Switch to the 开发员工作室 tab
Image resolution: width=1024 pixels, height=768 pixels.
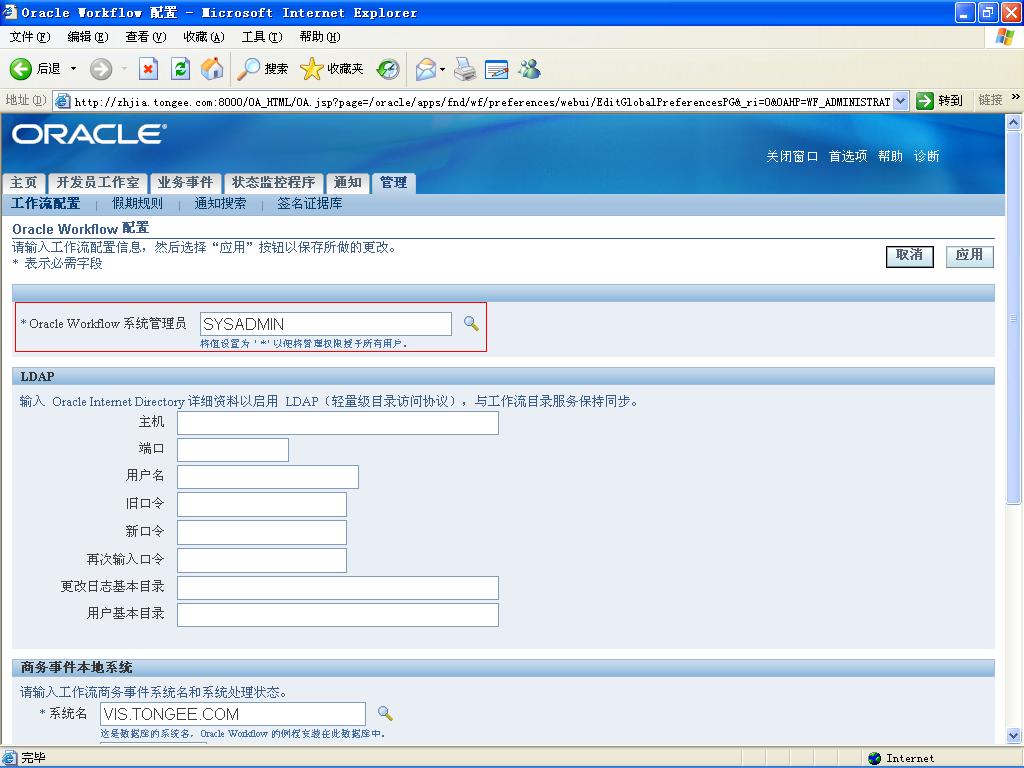tap(97, 183)
